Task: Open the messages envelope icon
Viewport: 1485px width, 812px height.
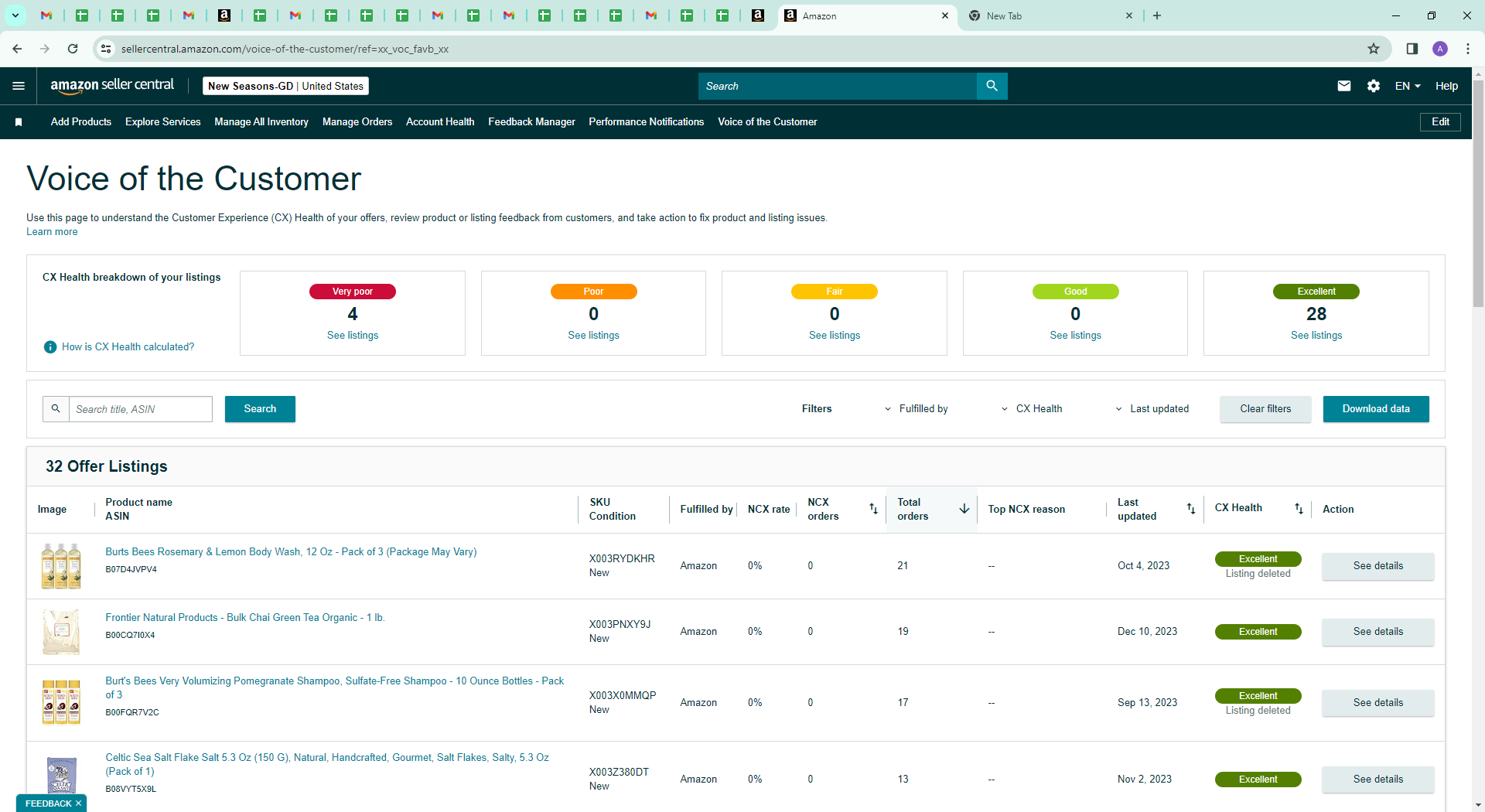Action: click(x=1344, y=86)
